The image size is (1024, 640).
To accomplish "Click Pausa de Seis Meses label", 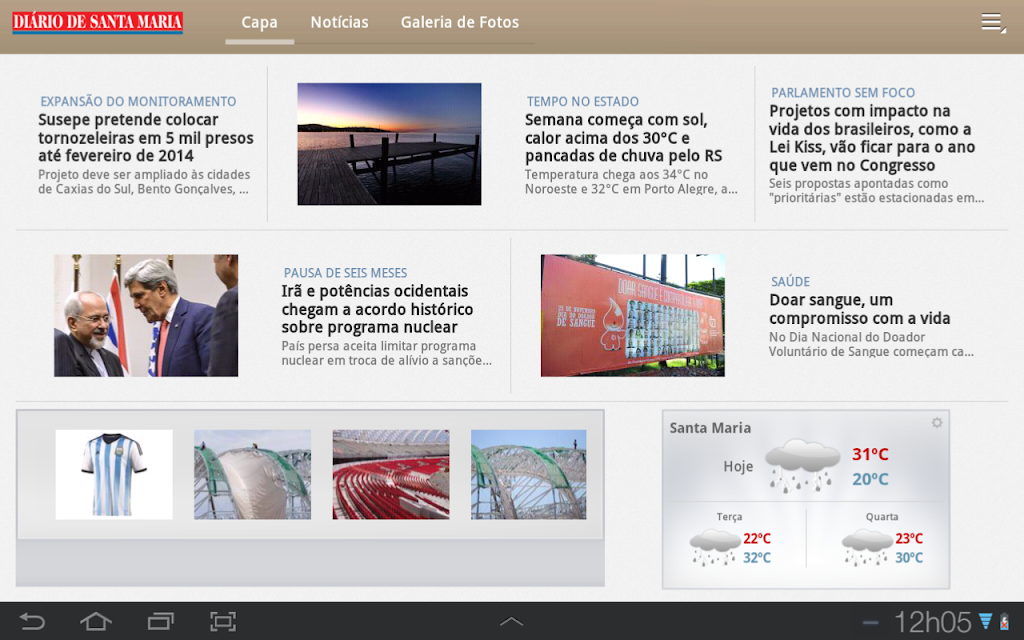I will pos(345,273).
